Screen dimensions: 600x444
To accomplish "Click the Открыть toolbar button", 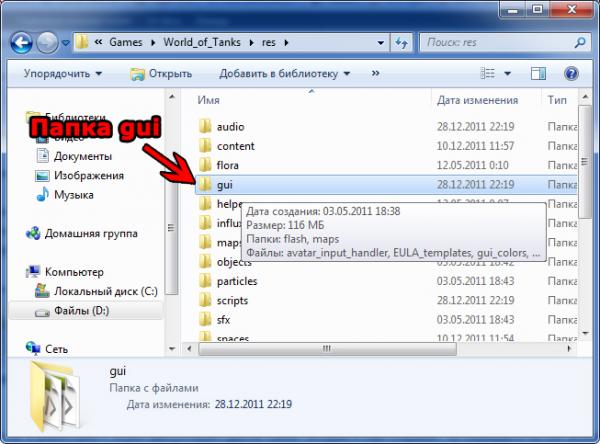I will pyautogui.click(x=161, y=73).
